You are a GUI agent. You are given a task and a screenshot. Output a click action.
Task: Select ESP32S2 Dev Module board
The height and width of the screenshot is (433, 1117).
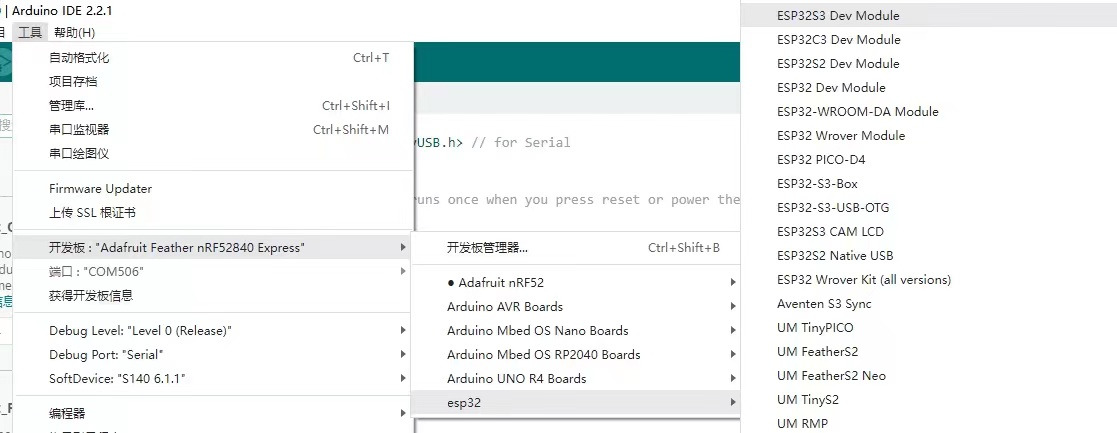click(x=929, y=63)
